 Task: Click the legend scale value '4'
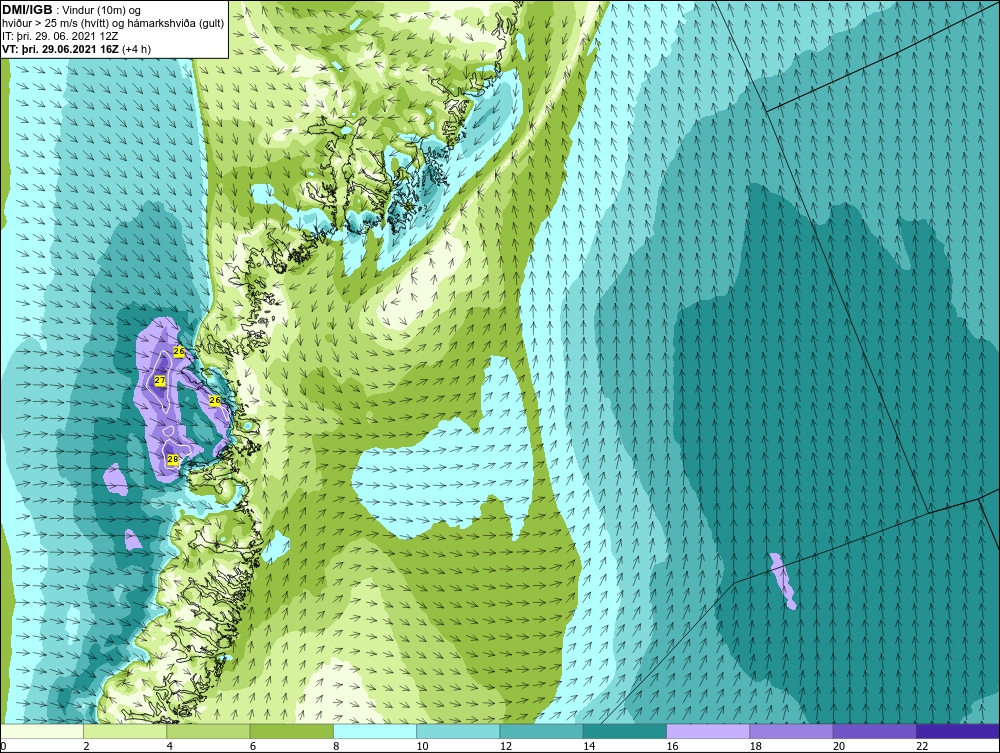click(170, 747)
